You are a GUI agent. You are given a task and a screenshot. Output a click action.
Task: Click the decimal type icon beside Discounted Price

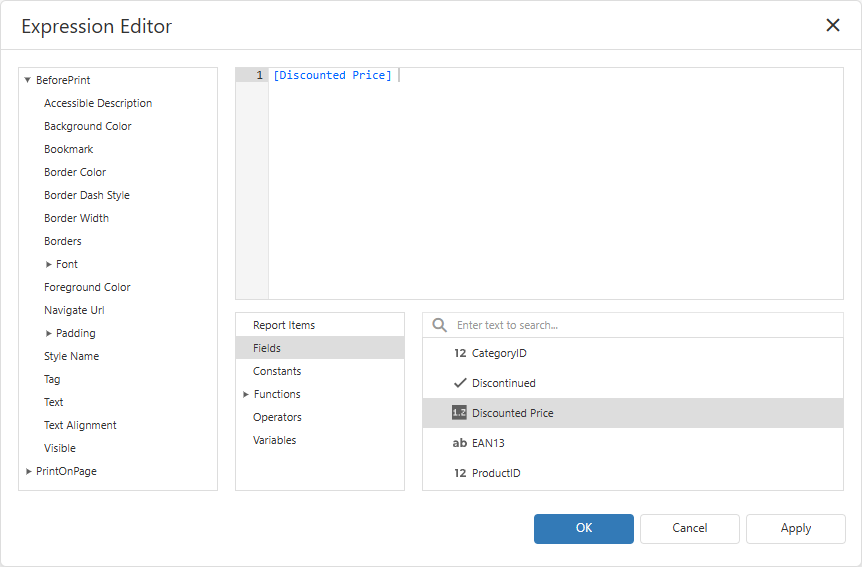tap(459, 412)
